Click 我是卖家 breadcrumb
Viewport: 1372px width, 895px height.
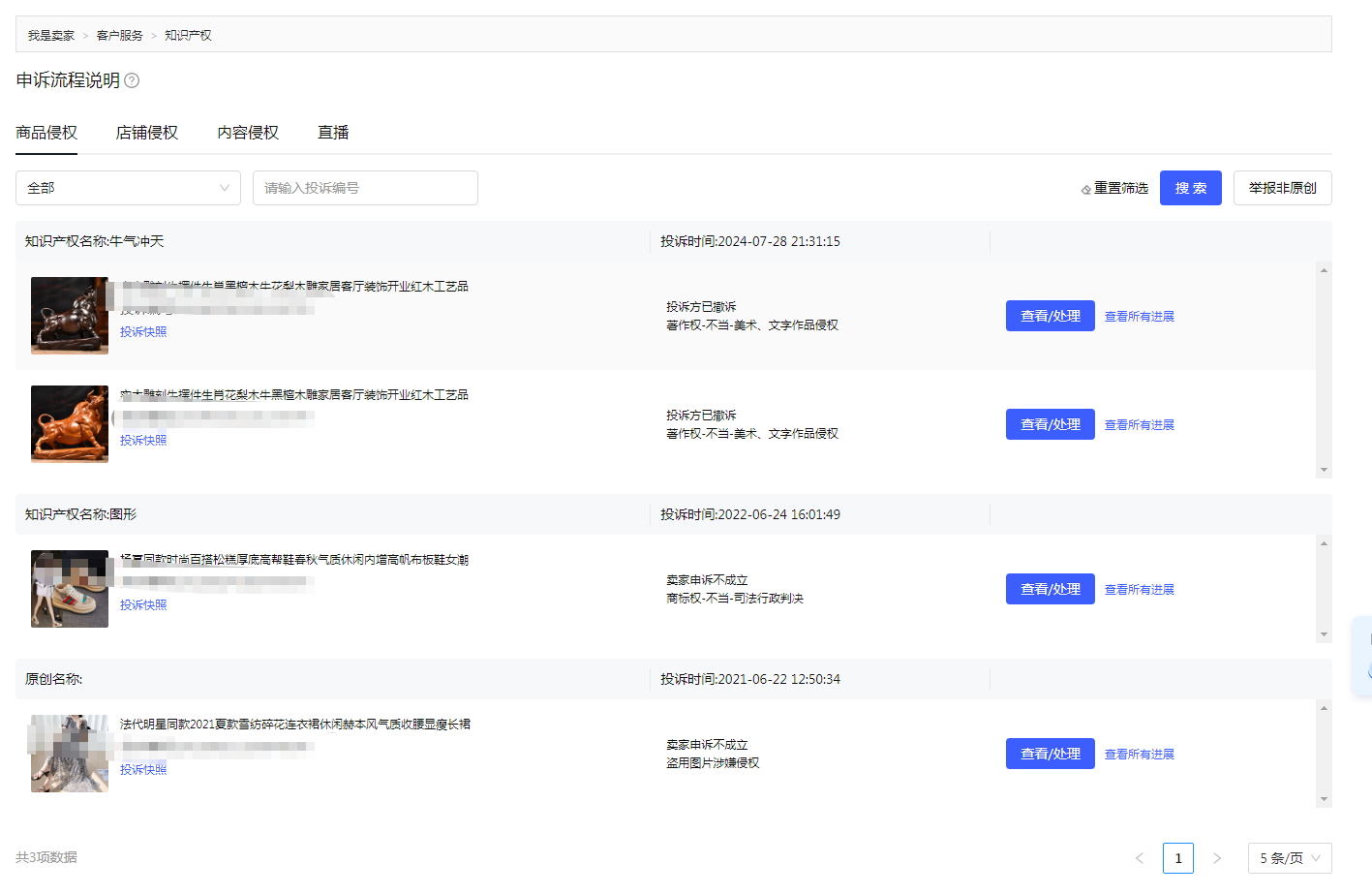tap(51, 36)
